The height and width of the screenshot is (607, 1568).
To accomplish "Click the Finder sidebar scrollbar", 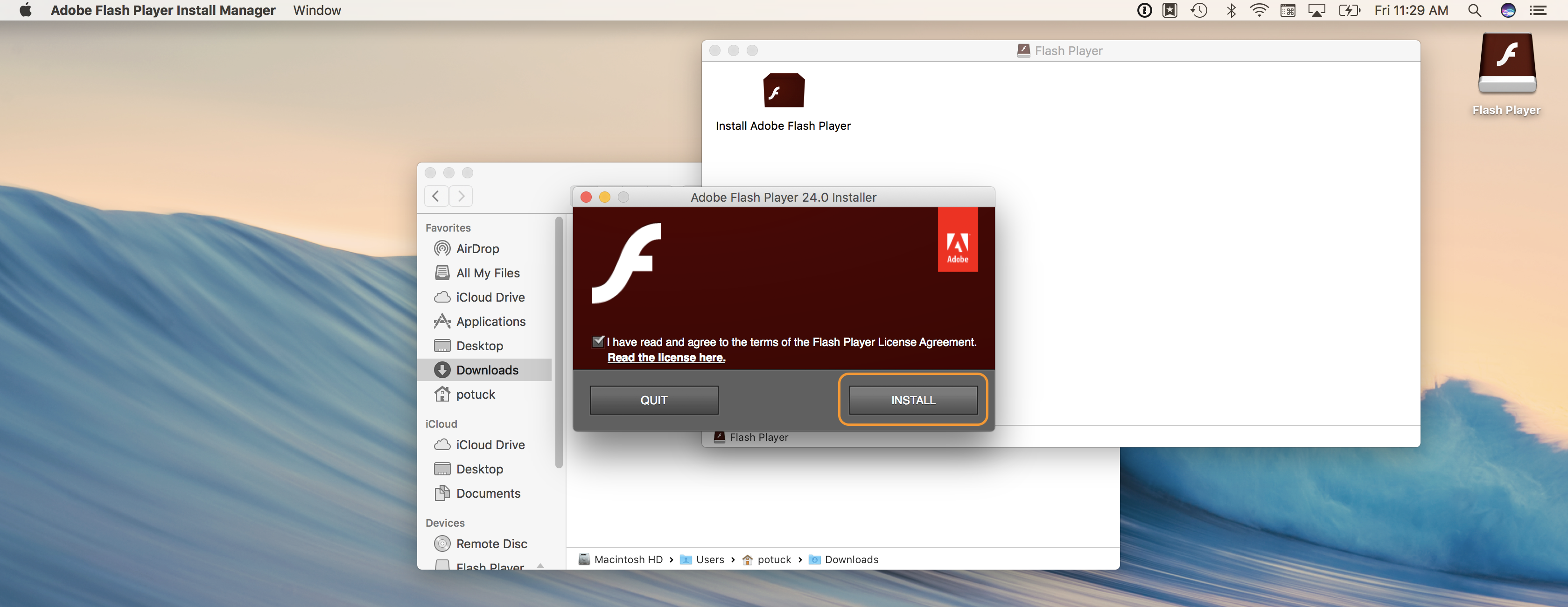I will (x=558, y=341).
